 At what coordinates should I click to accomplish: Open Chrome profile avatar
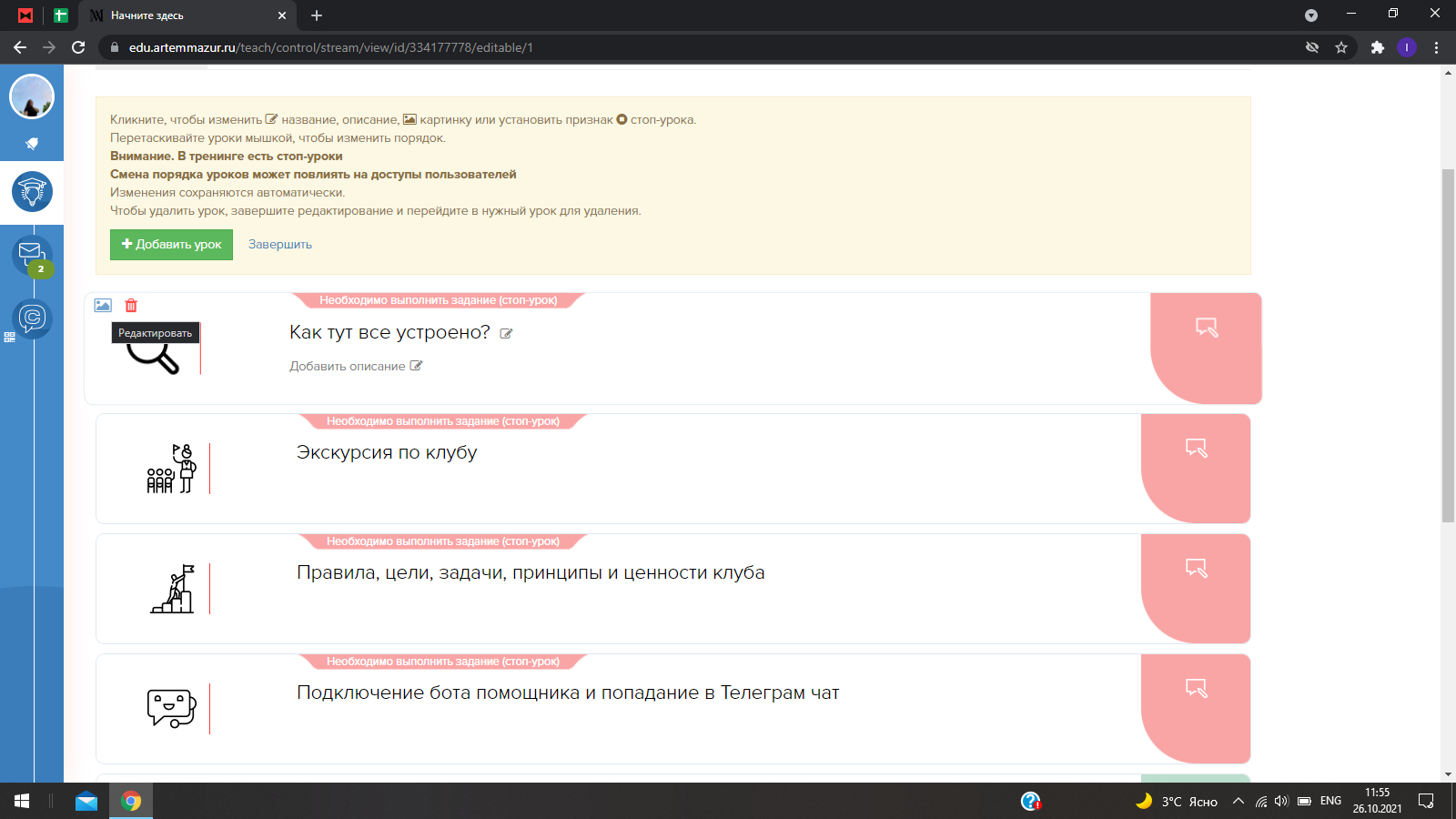[1407, 47]
